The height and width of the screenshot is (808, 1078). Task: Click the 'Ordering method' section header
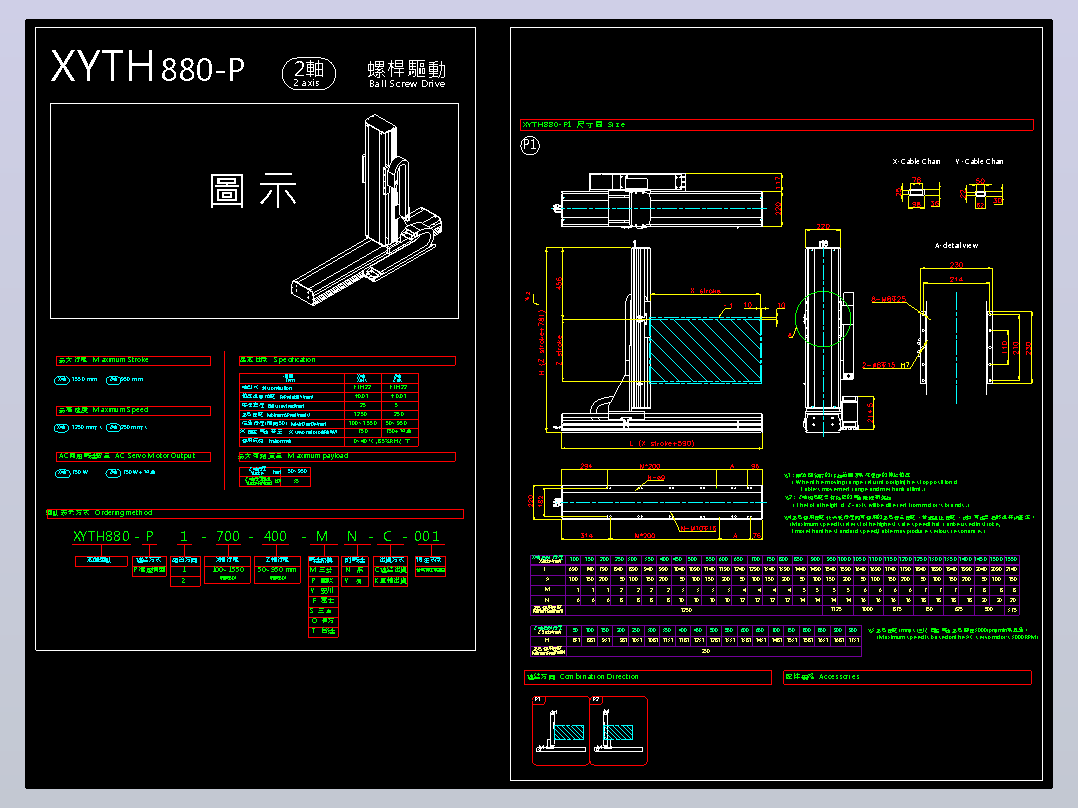(x=254, y=514)
